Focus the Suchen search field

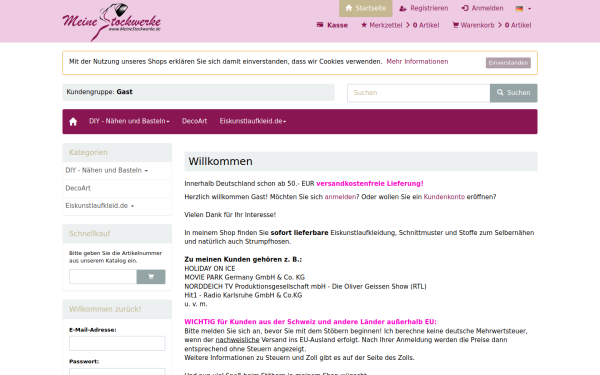(x=419, y=93)
